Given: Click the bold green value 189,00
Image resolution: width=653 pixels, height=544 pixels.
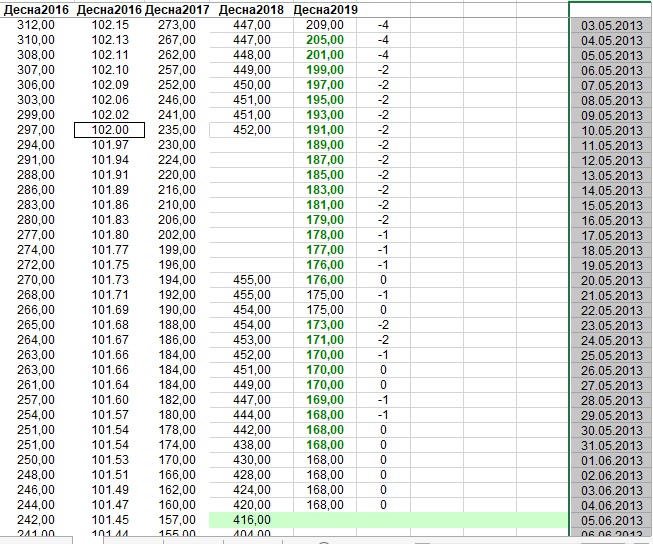Looking at the screenshot, I should (325, 145).
